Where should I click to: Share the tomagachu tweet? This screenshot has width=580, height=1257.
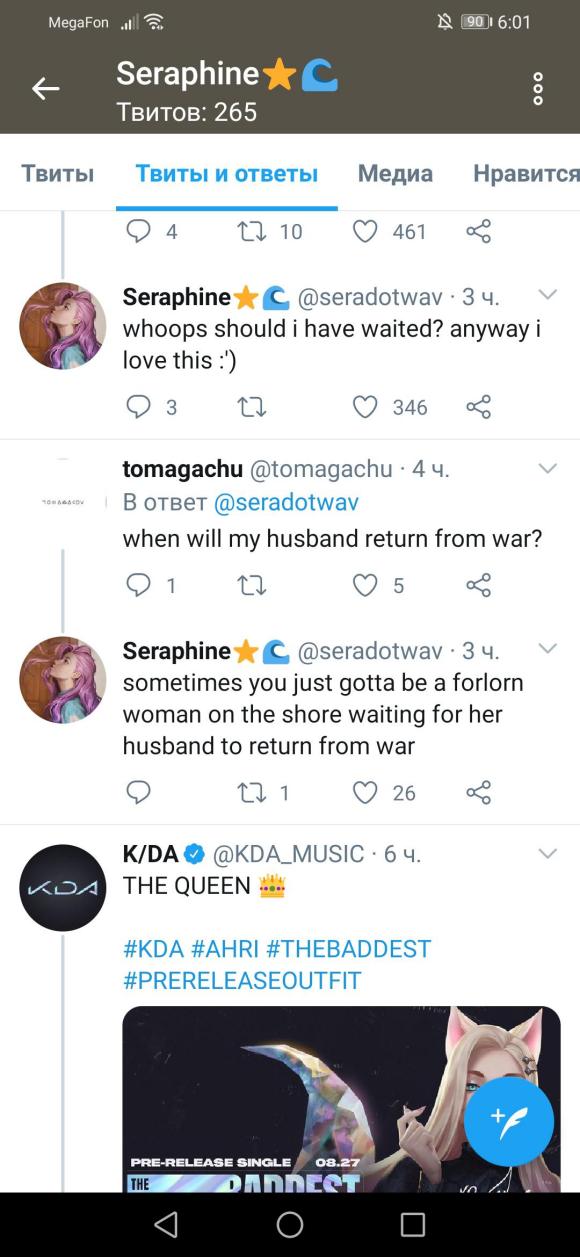[x=479, y=585]
